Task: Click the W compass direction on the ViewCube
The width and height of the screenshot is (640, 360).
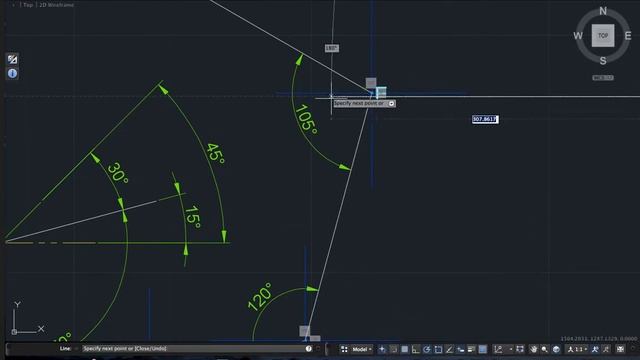Action: (578, 36)
